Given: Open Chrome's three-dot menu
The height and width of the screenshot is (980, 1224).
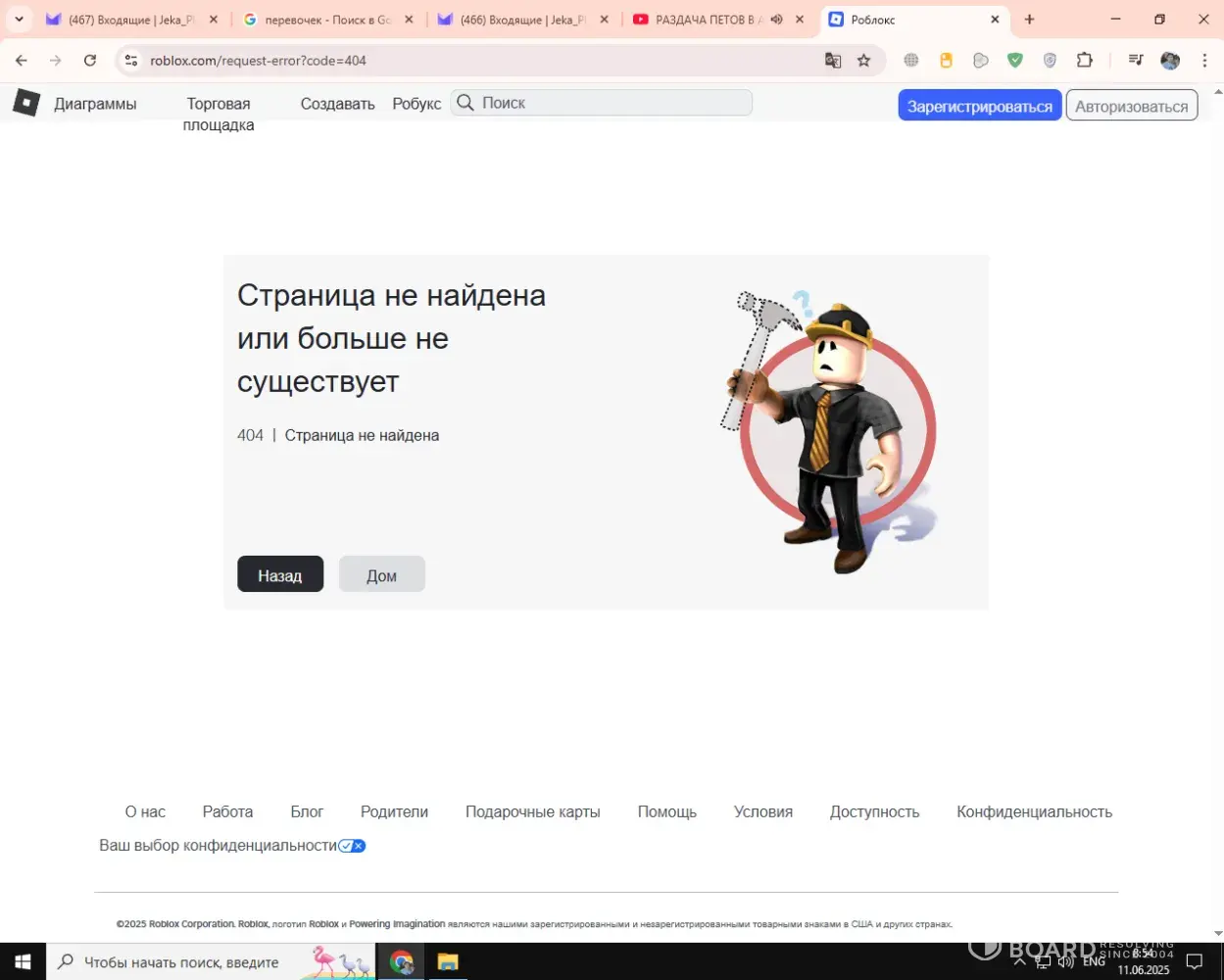Looking at the screenshot, I should (x=1203, y=61).
